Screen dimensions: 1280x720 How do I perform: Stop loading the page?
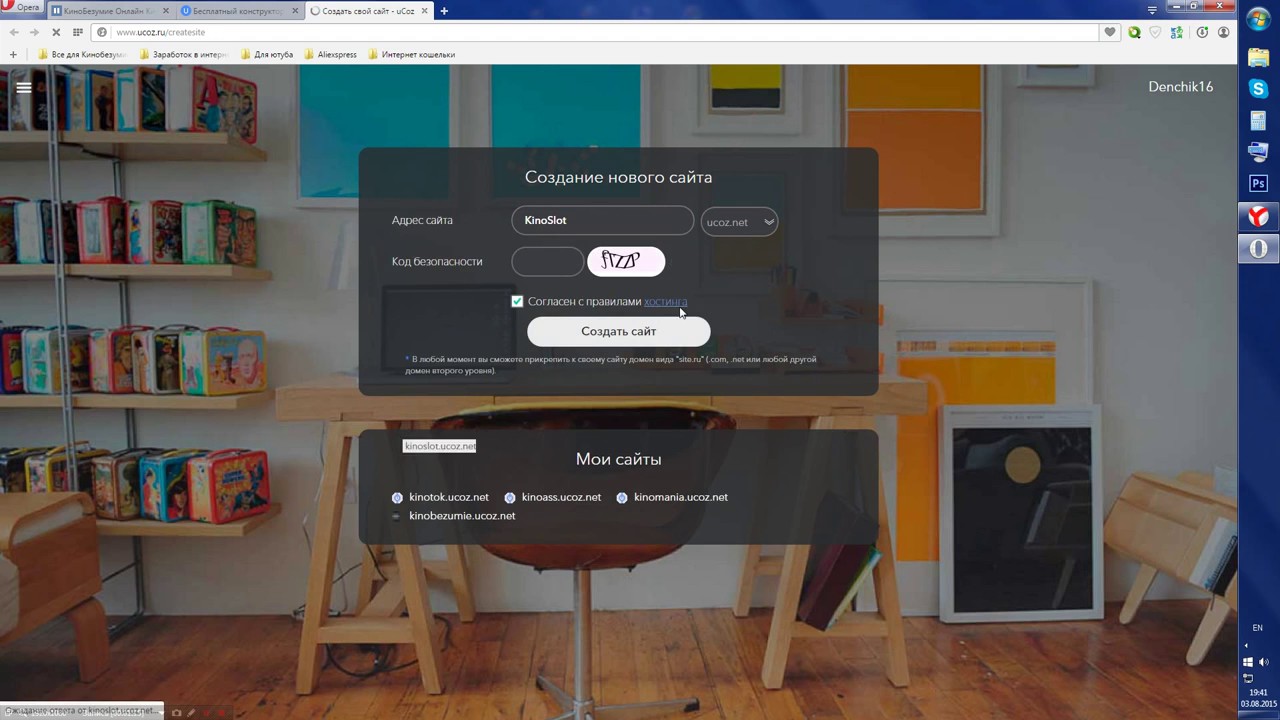[56, 32]
